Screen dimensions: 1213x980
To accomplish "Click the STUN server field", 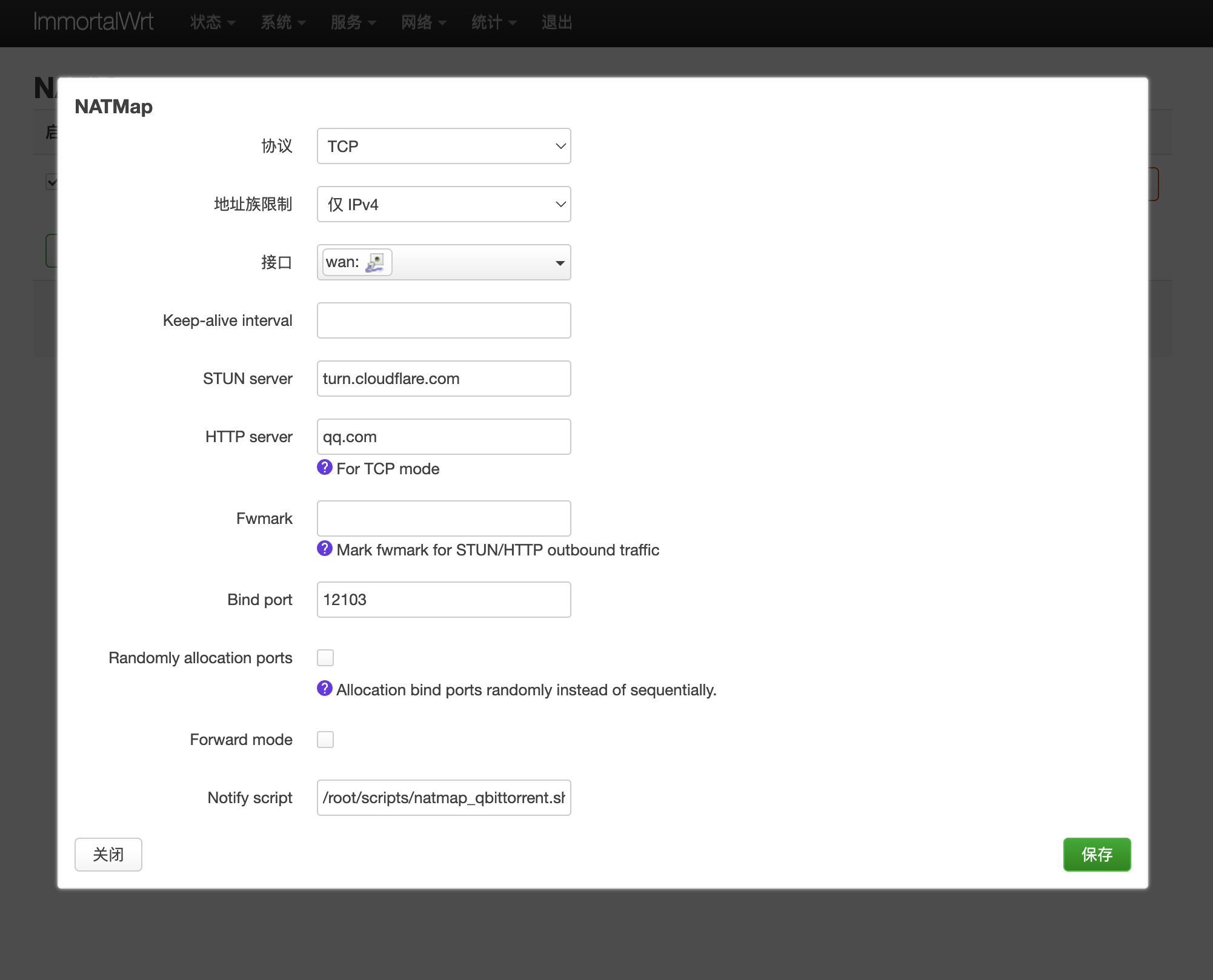I will 444,379.
